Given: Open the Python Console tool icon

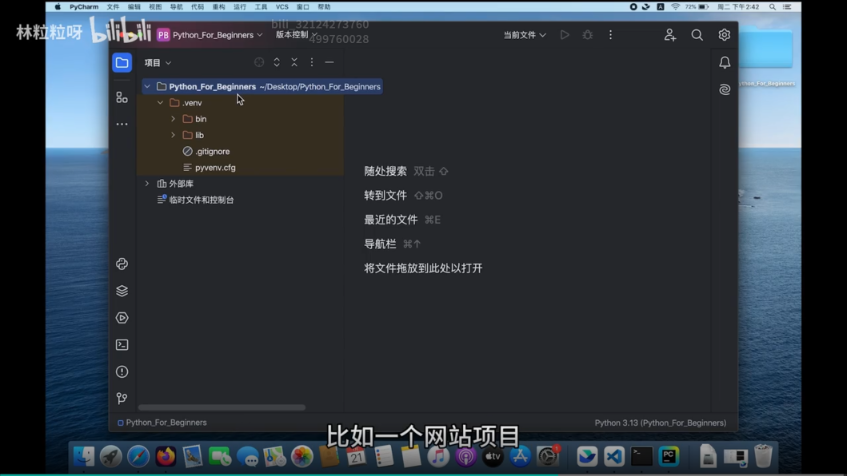Looking at the screenshot, I should pyautogui.click(x=122, y=264).
